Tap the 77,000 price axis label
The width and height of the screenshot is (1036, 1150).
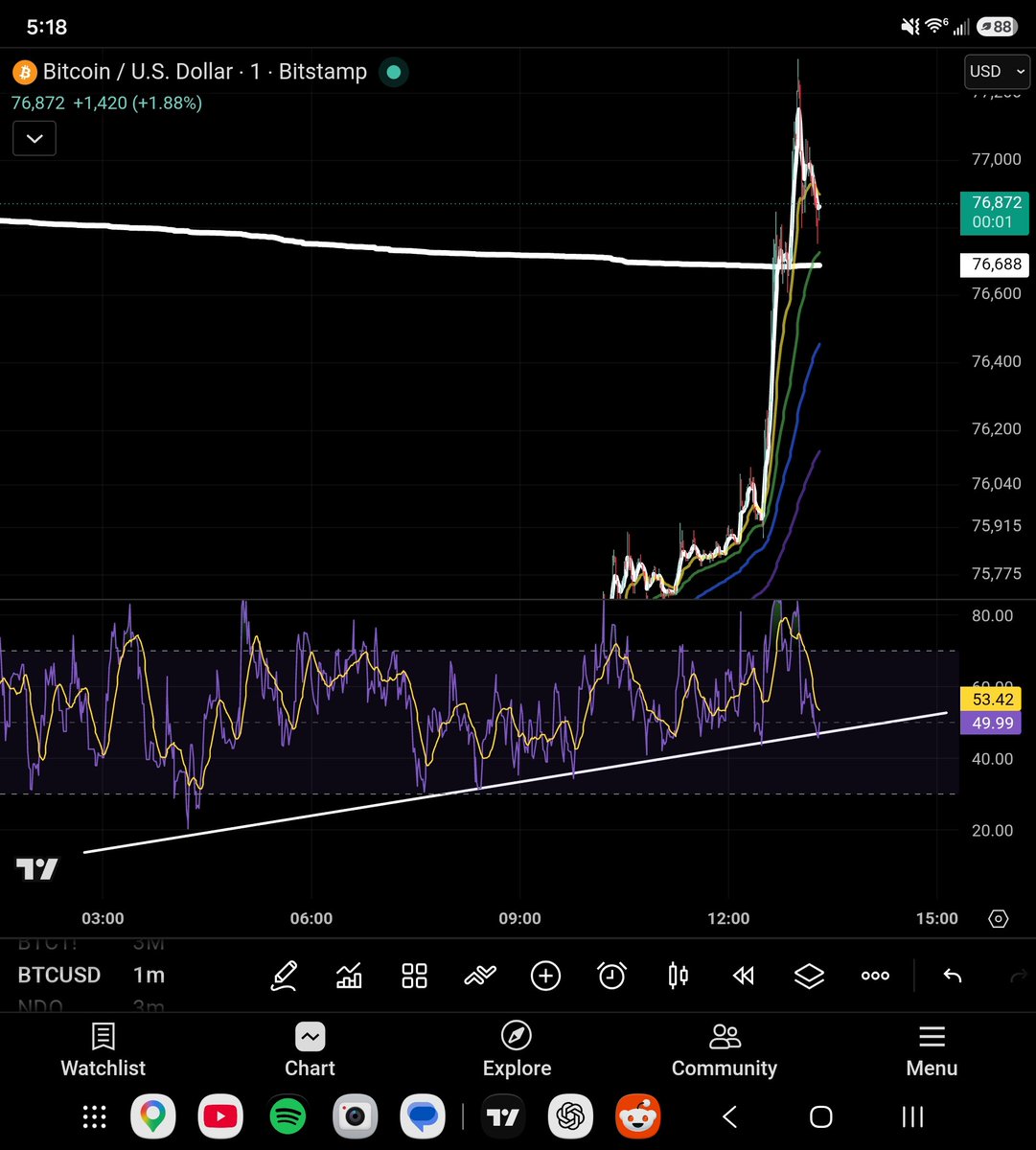coord(997,159)
